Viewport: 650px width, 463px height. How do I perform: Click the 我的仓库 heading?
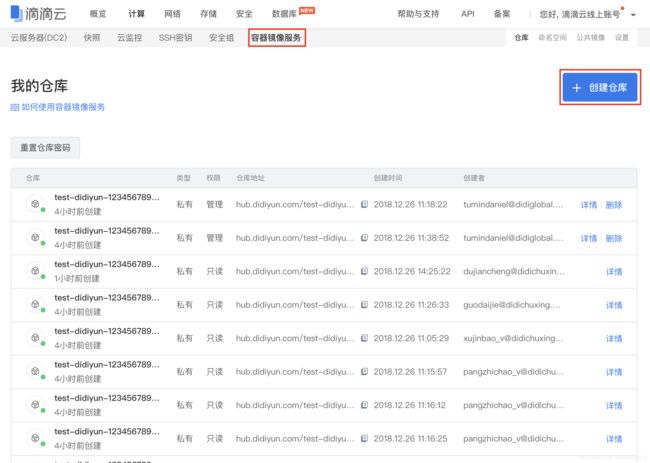39,86
